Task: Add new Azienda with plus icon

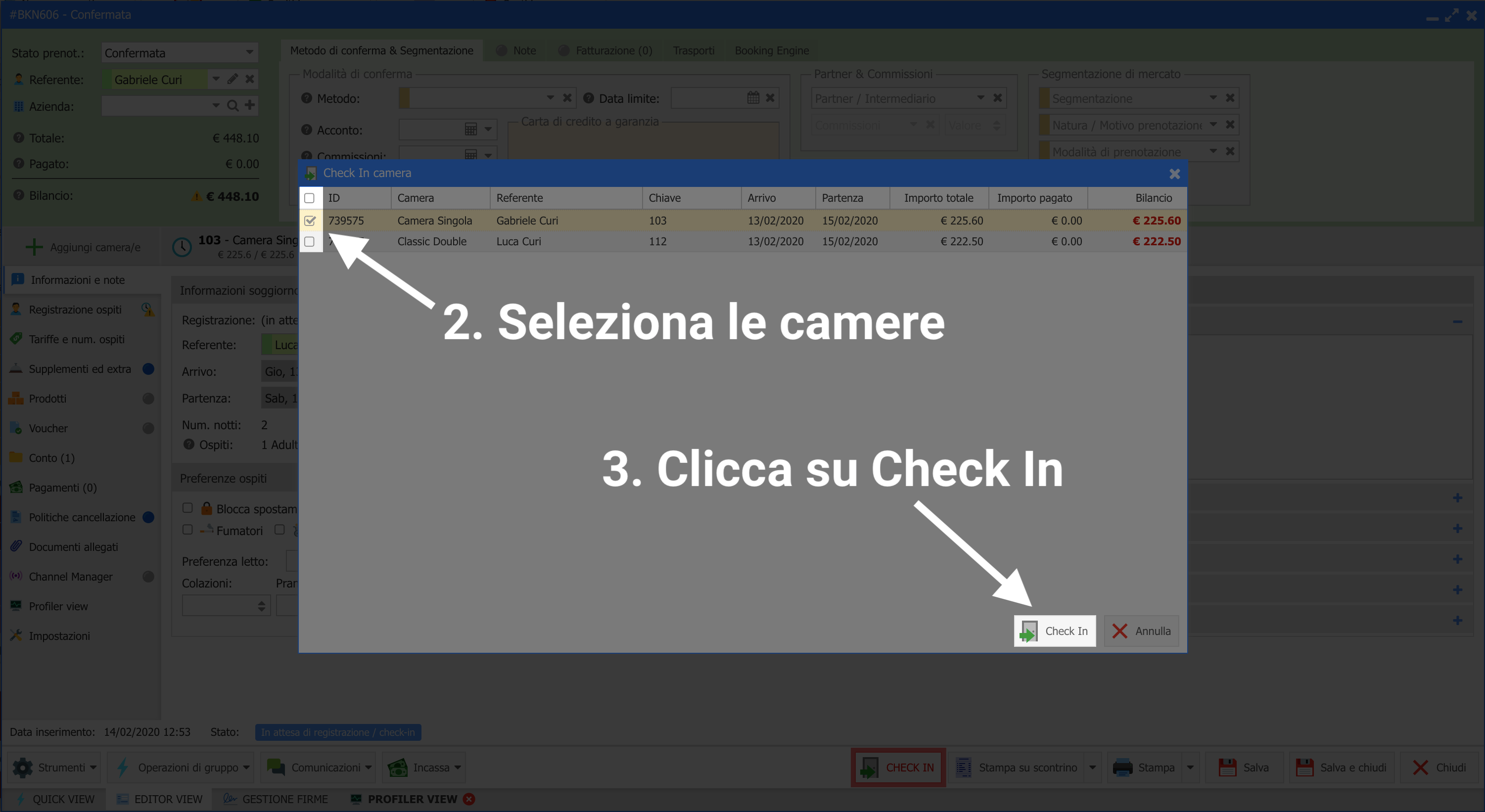Action: pyautogui.click(x=250, y=105)
